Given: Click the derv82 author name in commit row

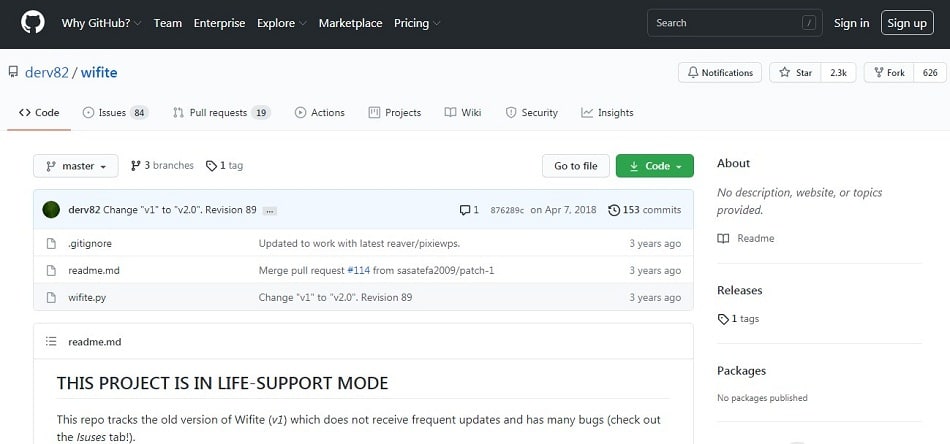Looking at the screenshot, I should [85, 210].
